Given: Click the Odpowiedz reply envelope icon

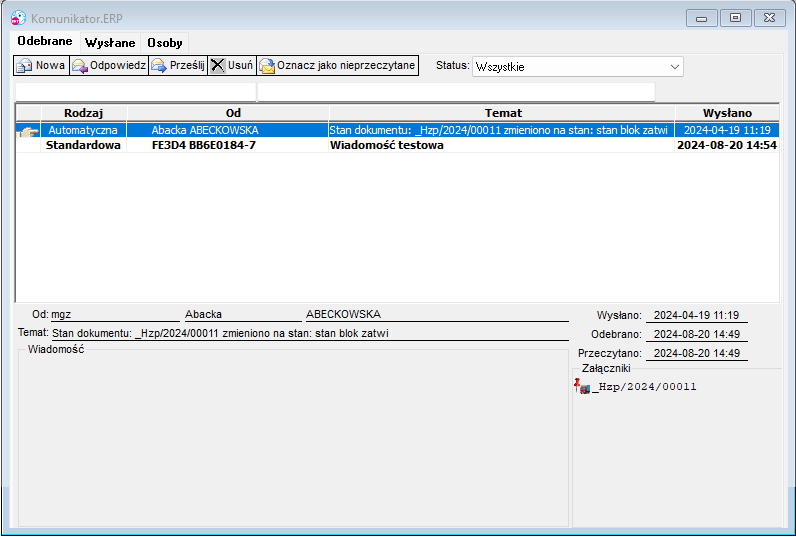Looking at the screenshot, I should coord(79,65).
